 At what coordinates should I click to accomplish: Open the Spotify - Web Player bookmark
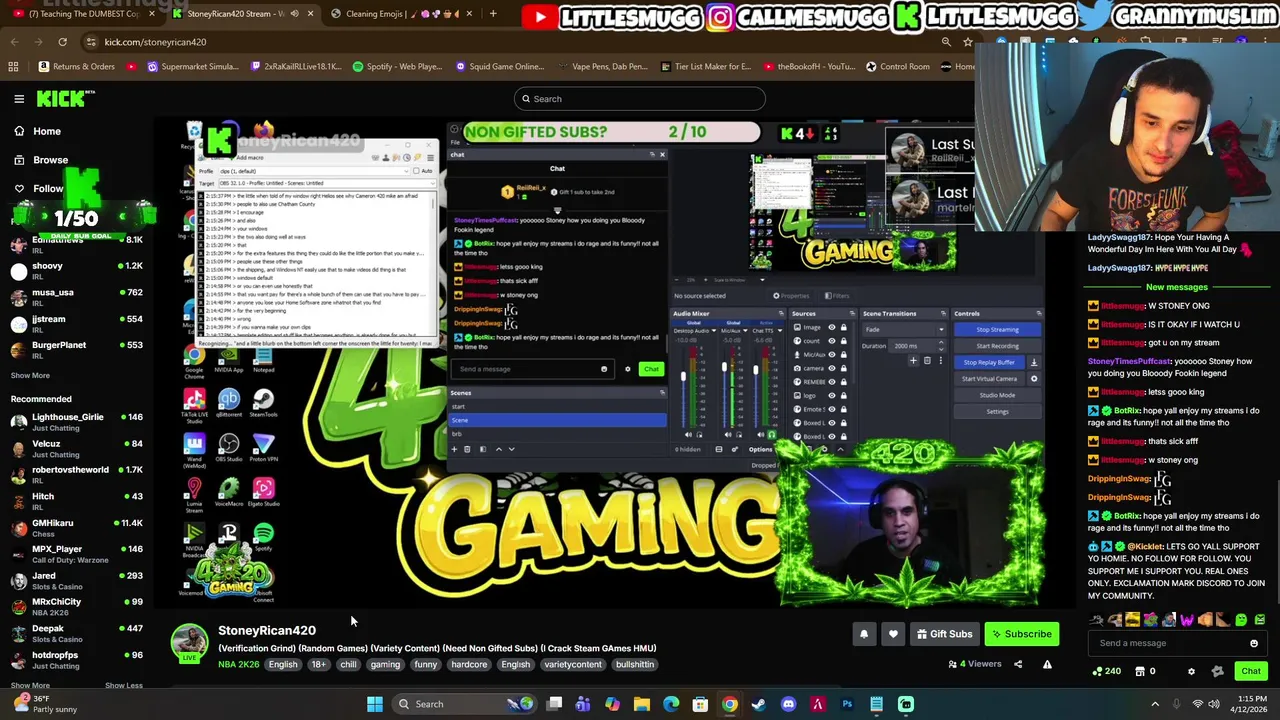click(397, 66)
